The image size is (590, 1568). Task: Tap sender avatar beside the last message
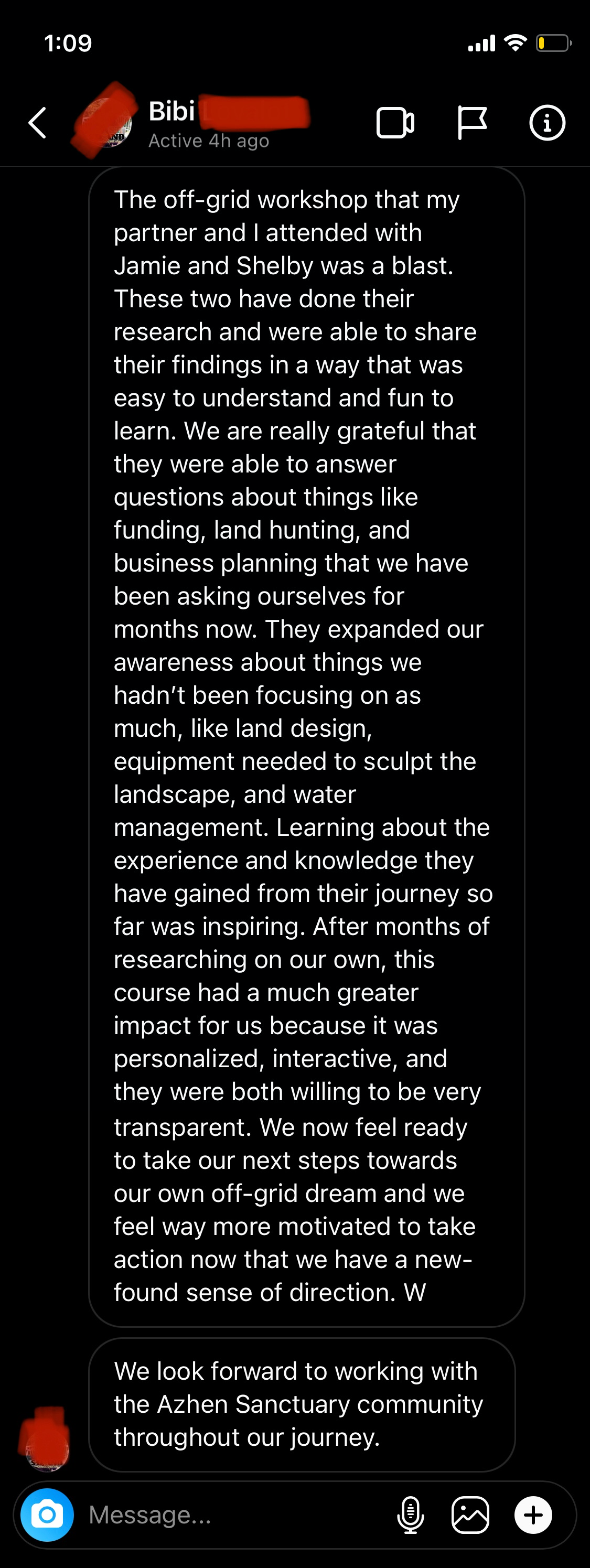46,1439
